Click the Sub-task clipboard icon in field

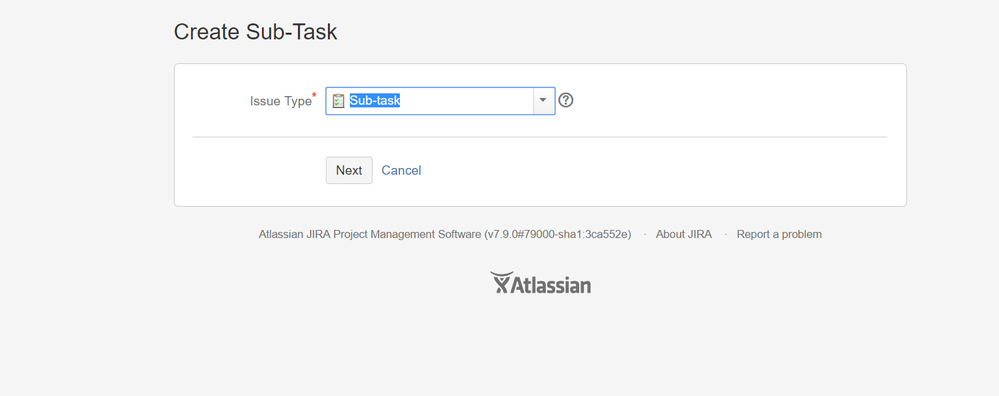coord(338,101)
